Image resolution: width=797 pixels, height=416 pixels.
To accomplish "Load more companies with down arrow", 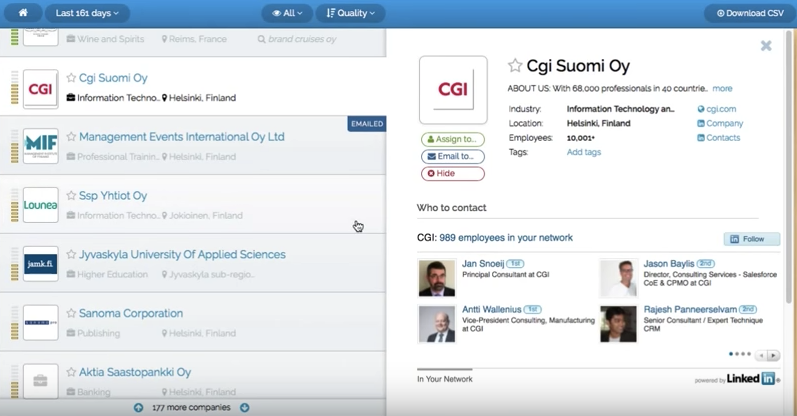I will click(244, 407).
